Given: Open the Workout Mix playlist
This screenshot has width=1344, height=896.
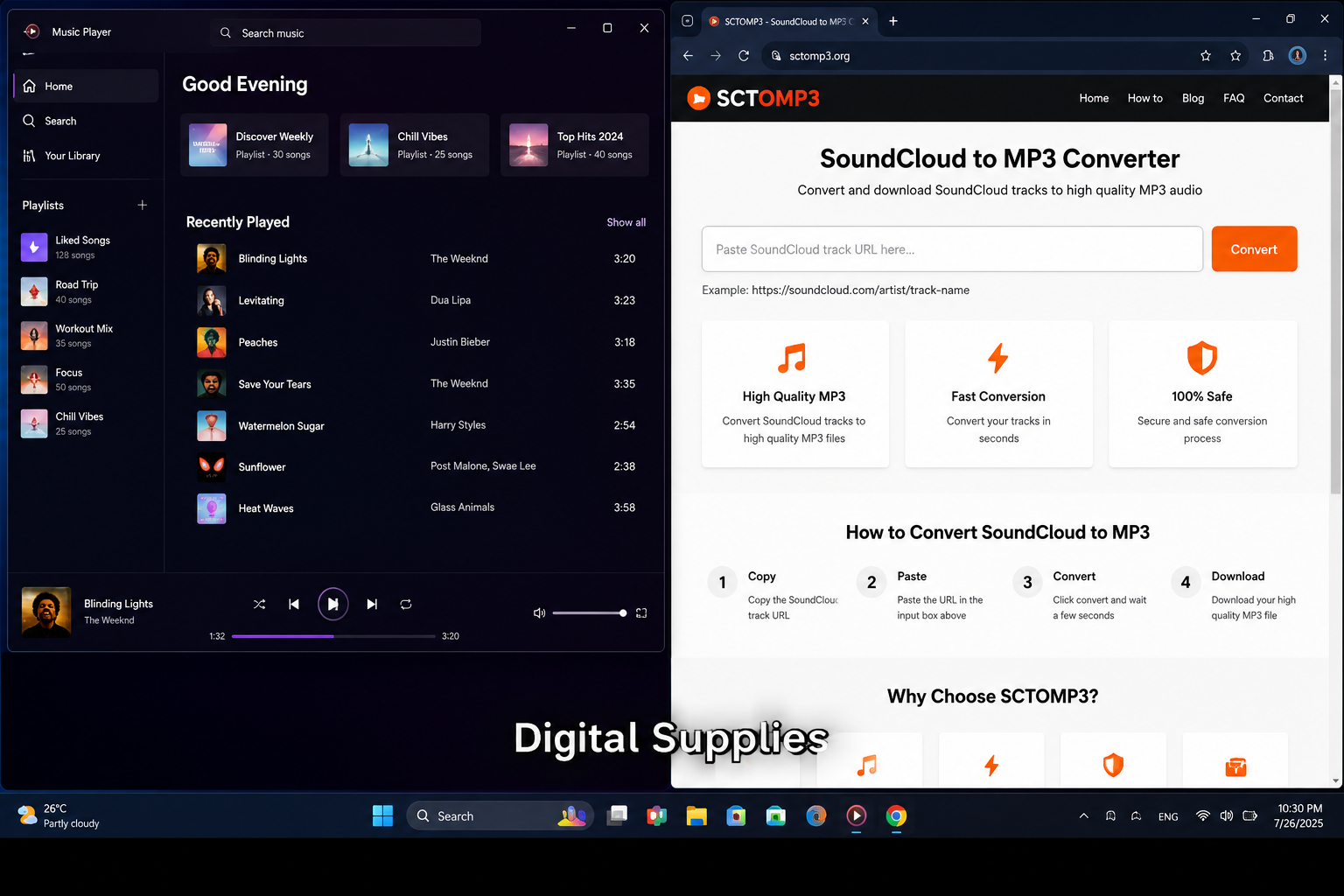Looking at the screenshot, I should [x=86, y=335].
